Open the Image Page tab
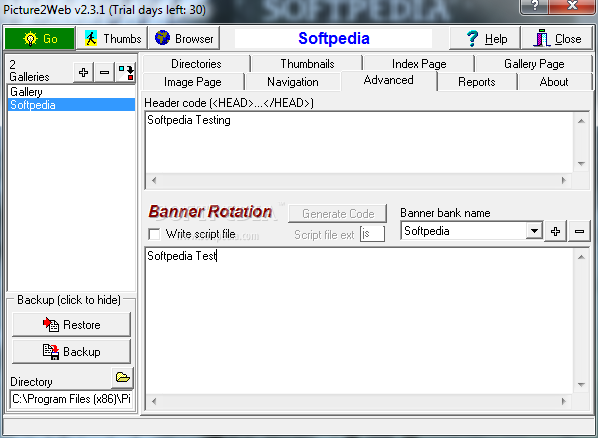 point(193,82)
